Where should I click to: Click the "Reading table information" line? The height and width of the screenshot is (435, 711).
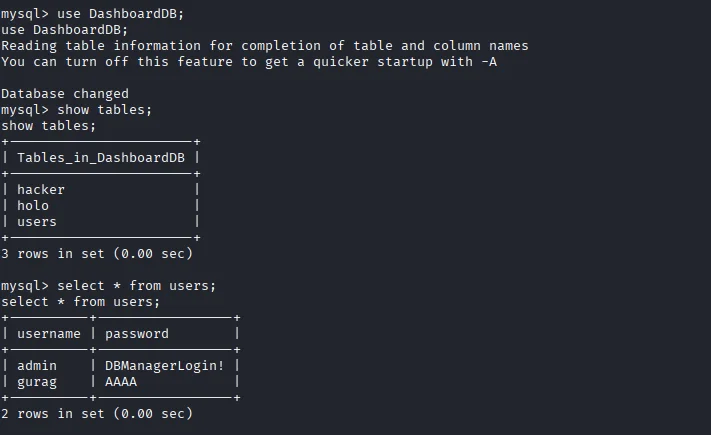[x=265, y=45]
